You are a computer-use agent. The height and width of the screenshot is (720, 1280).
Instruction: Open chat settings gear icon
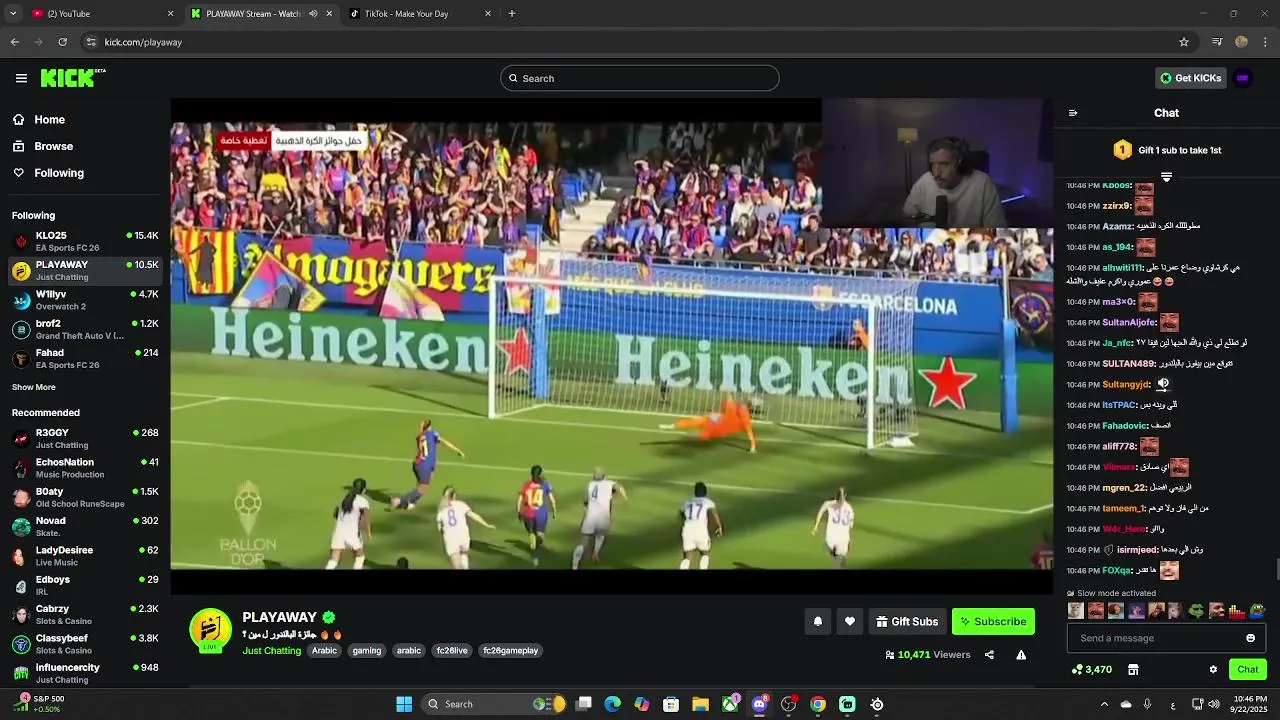click(1213, 669)
